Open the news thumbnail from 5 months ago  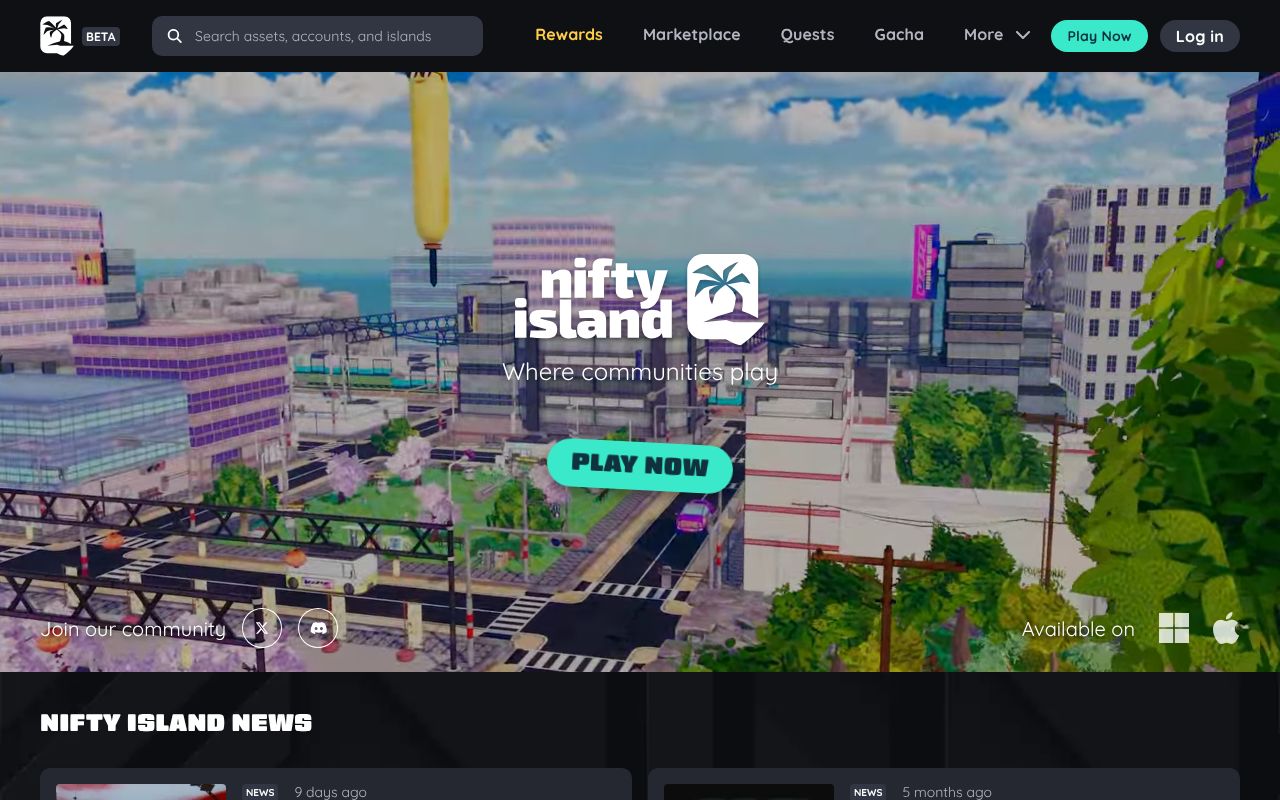click(749, 792)
